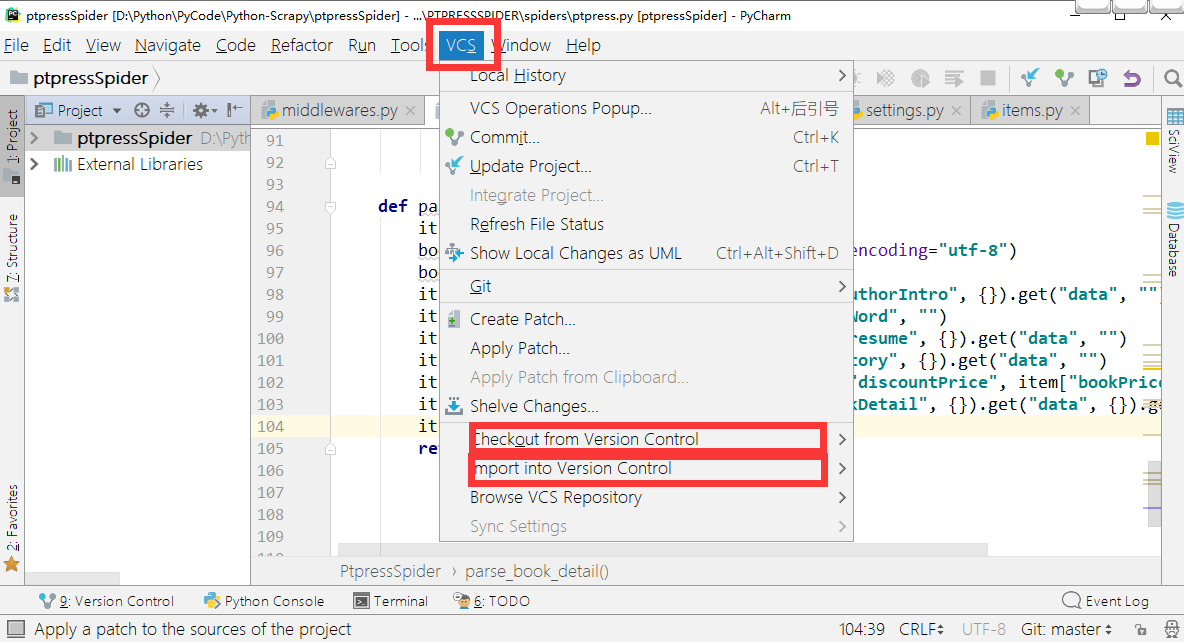Click the Scroll from Source crosshair icon

tap(142, 110)
